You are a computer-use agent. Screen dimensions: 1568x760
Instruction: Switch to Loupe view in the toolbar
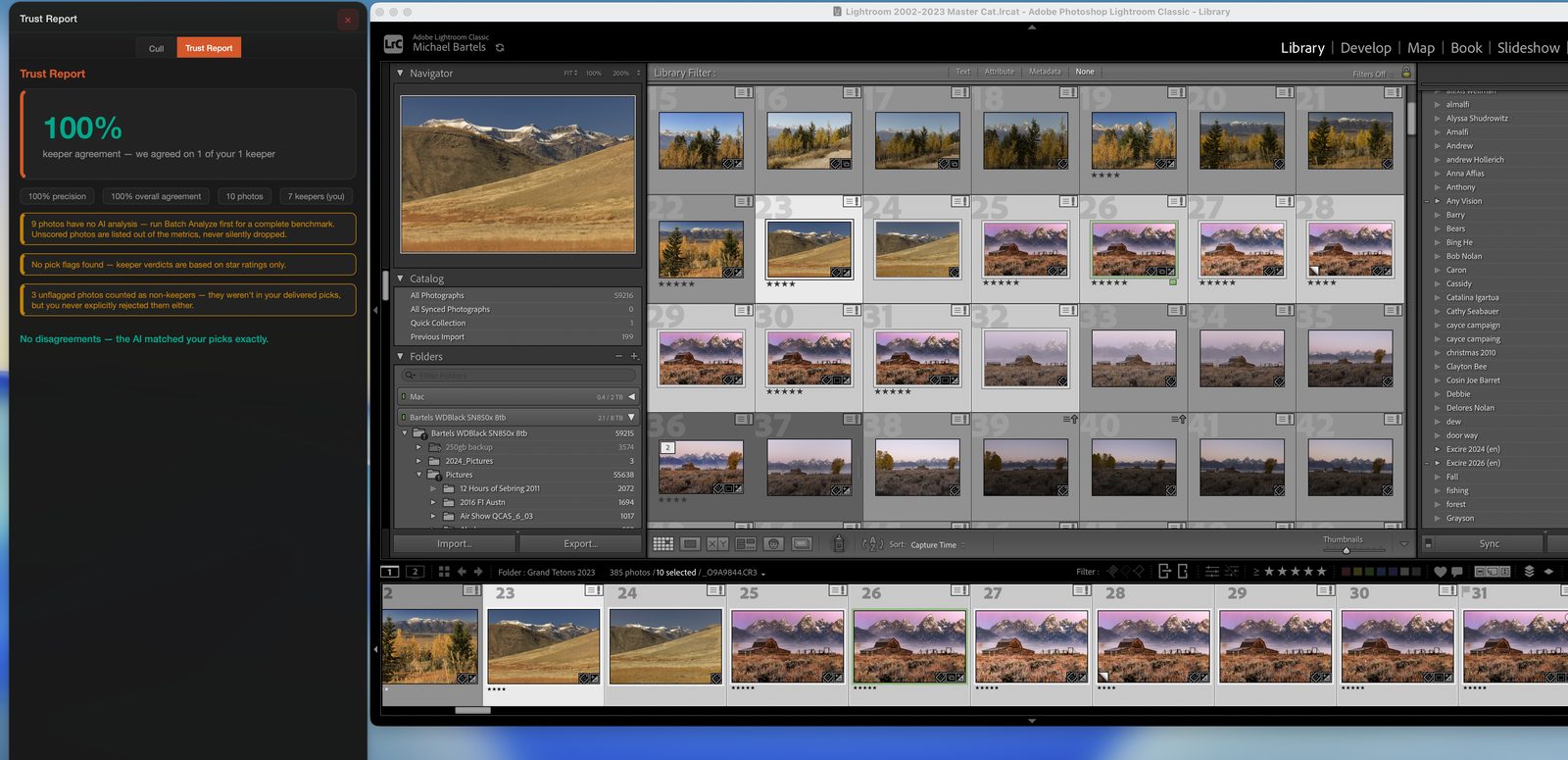pos(690,543)
